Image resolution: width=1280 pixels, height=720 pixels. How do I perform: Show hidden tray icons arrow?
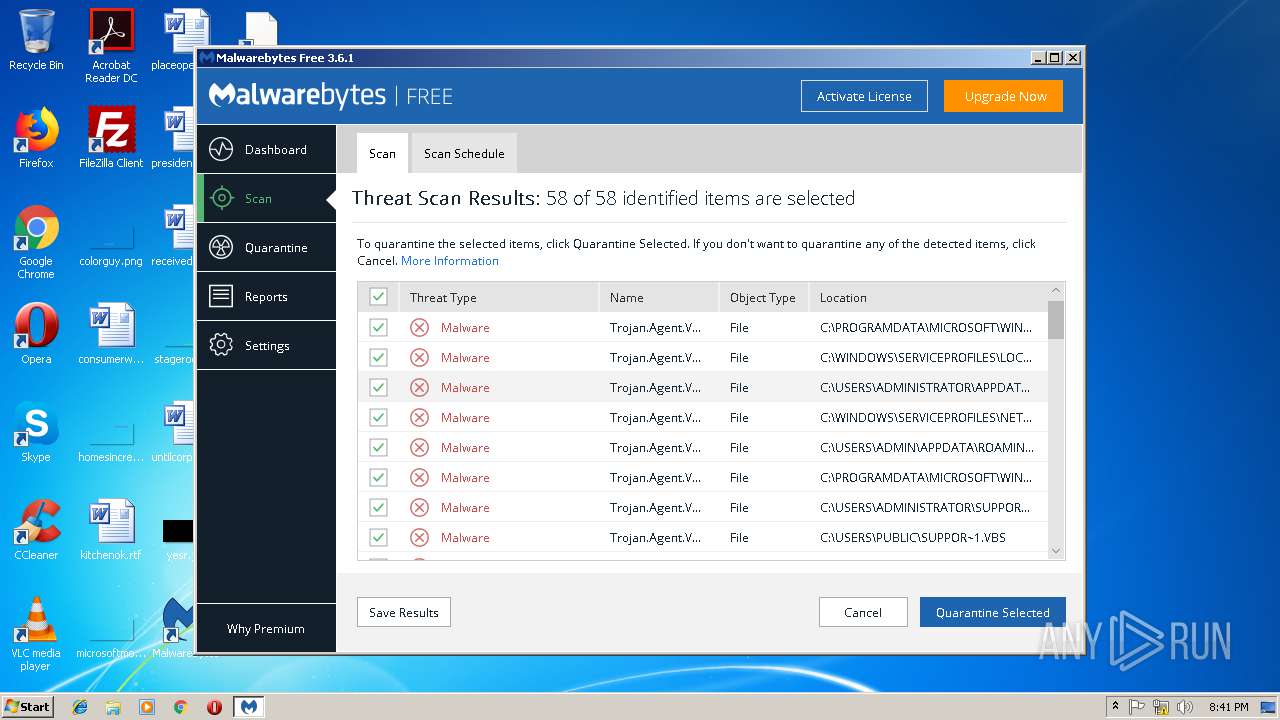(1115, 707)
